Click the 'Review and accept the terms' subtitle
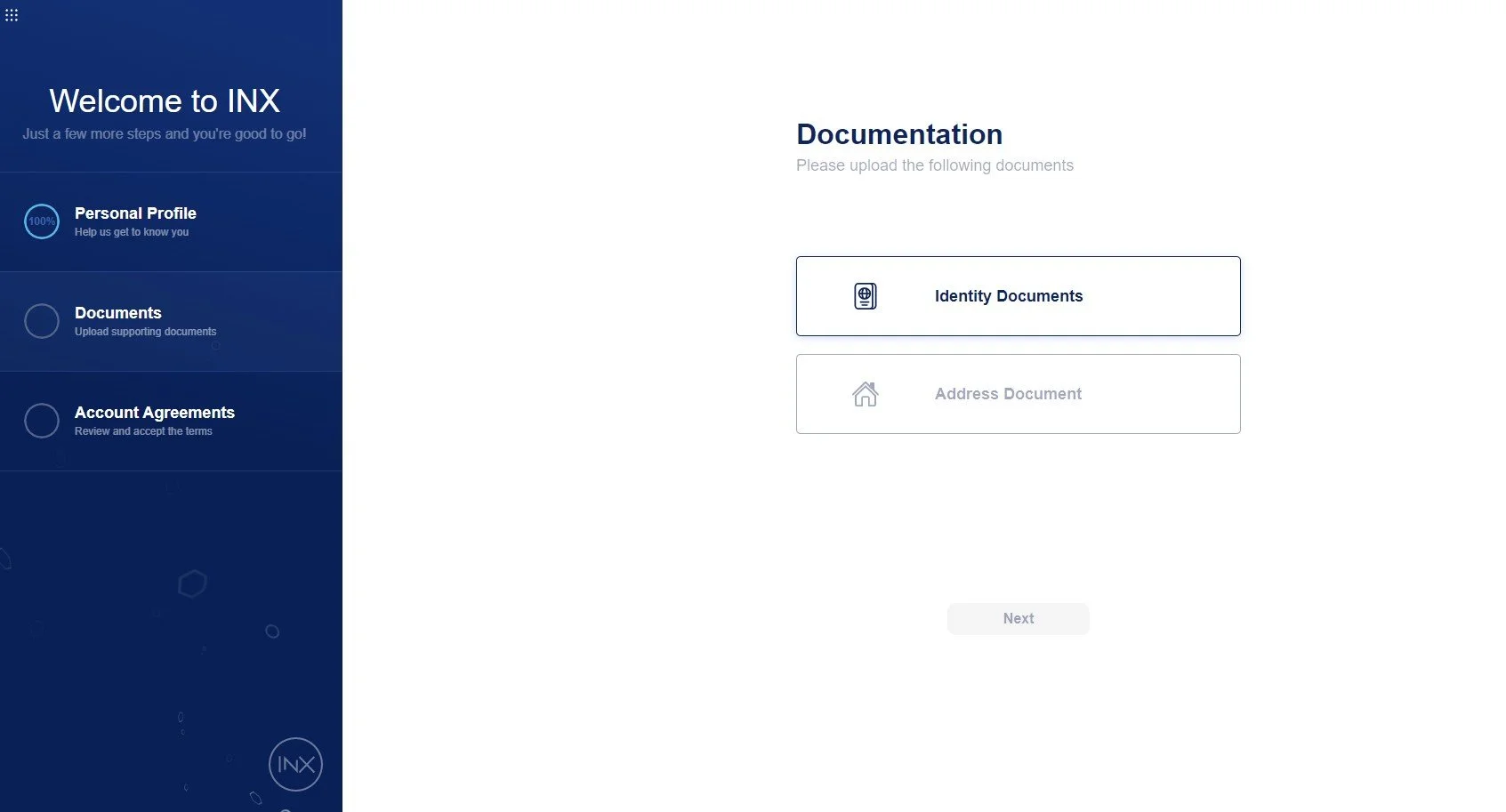Viewport: 1506px width, 812px height. 143,431
